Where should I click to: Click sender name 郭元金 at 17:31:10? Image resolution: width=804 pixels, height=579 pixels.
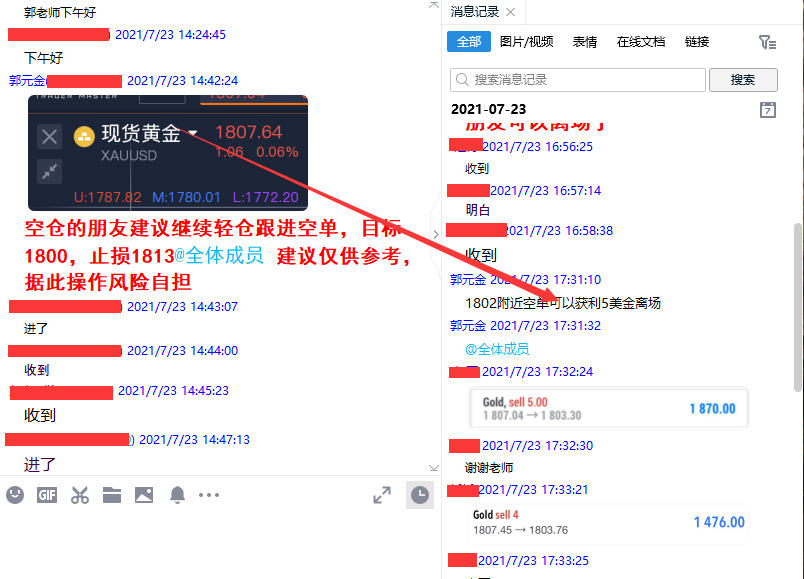468,279
